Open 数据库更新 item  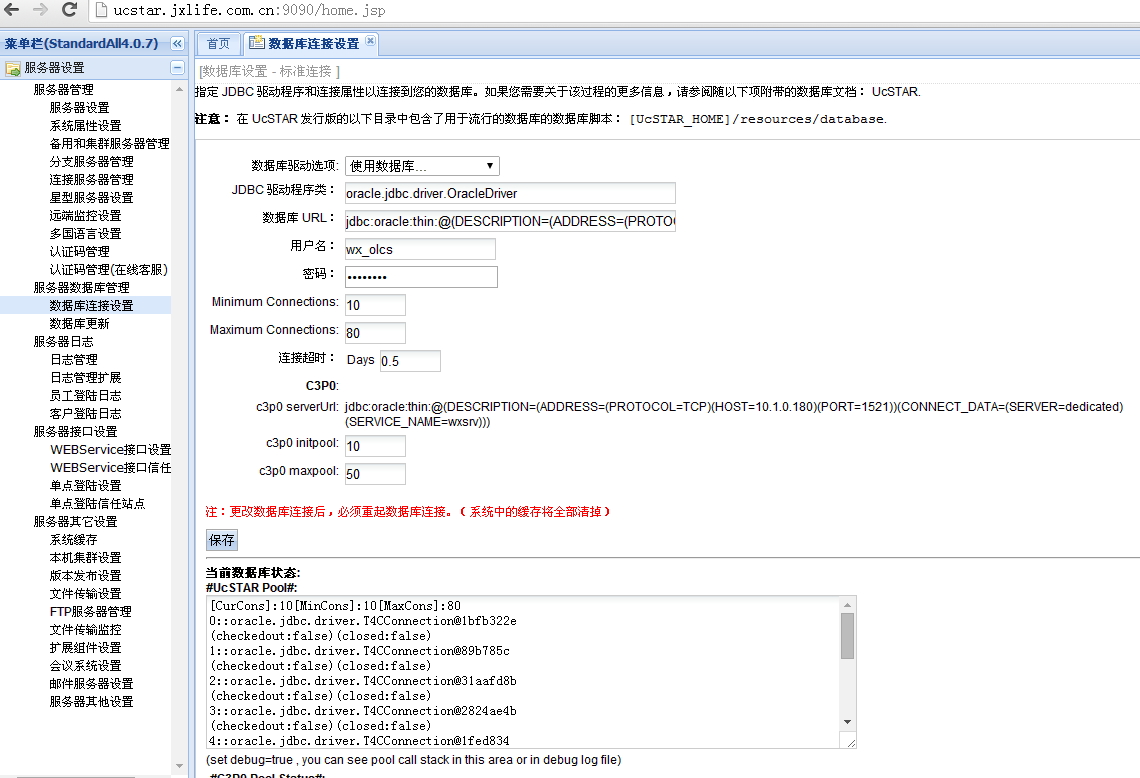point(79,324)
